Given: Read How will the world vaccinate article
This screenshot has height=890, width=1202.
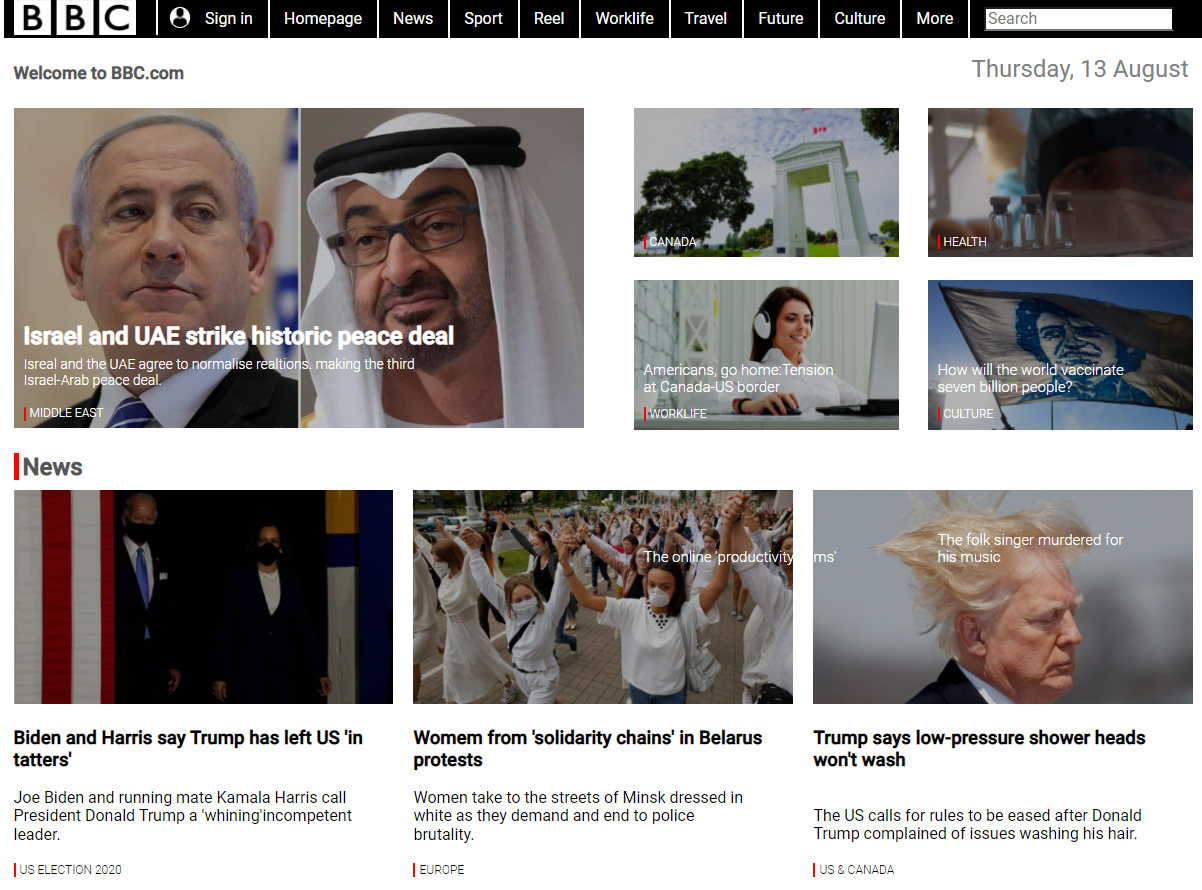Looking at the screenshot, I should 1030,378.
